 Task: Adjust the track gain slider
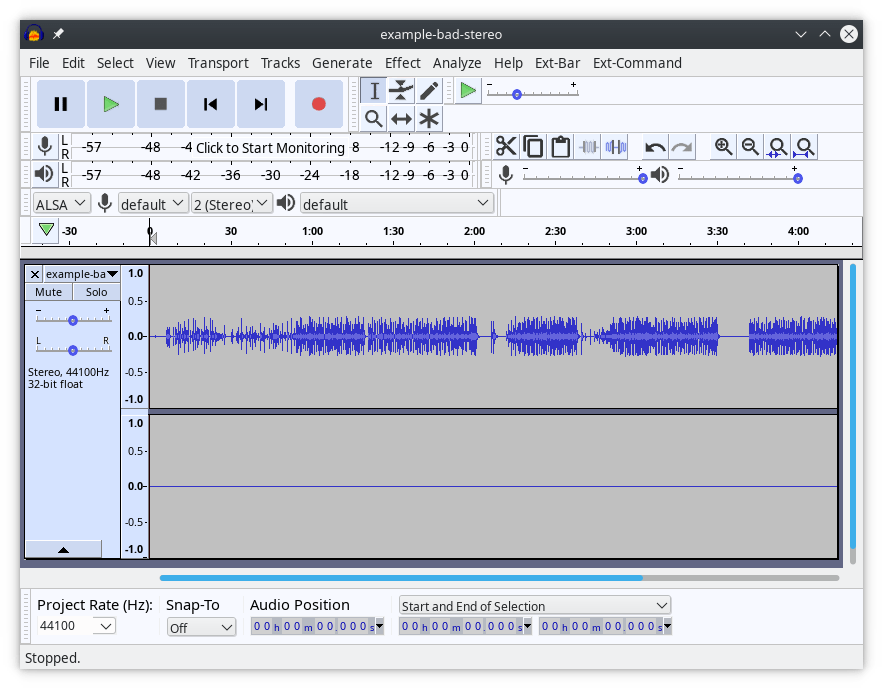coord(72,320)
